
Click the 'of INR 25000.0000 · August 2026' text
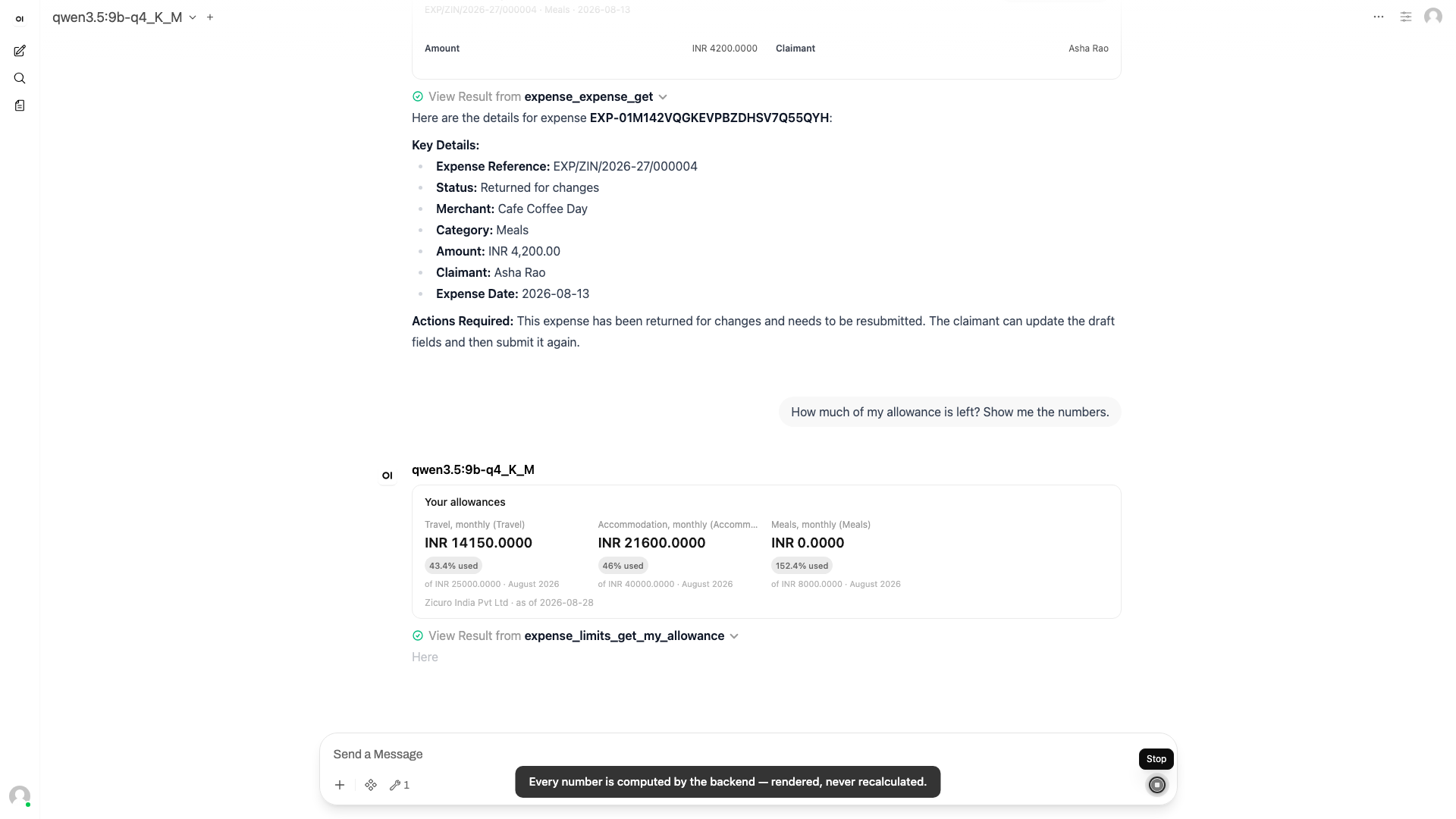[x=491, y=584]
